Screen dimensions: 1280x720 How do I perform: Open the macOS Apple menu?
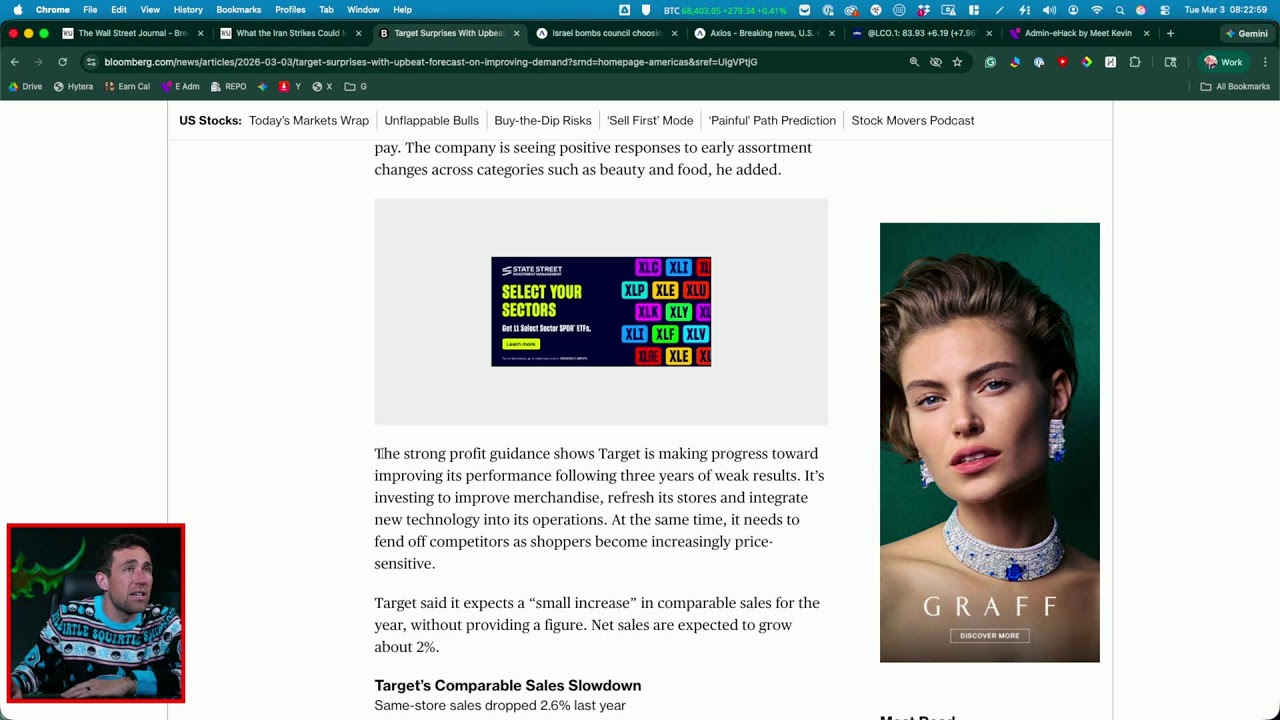point(17,10)
